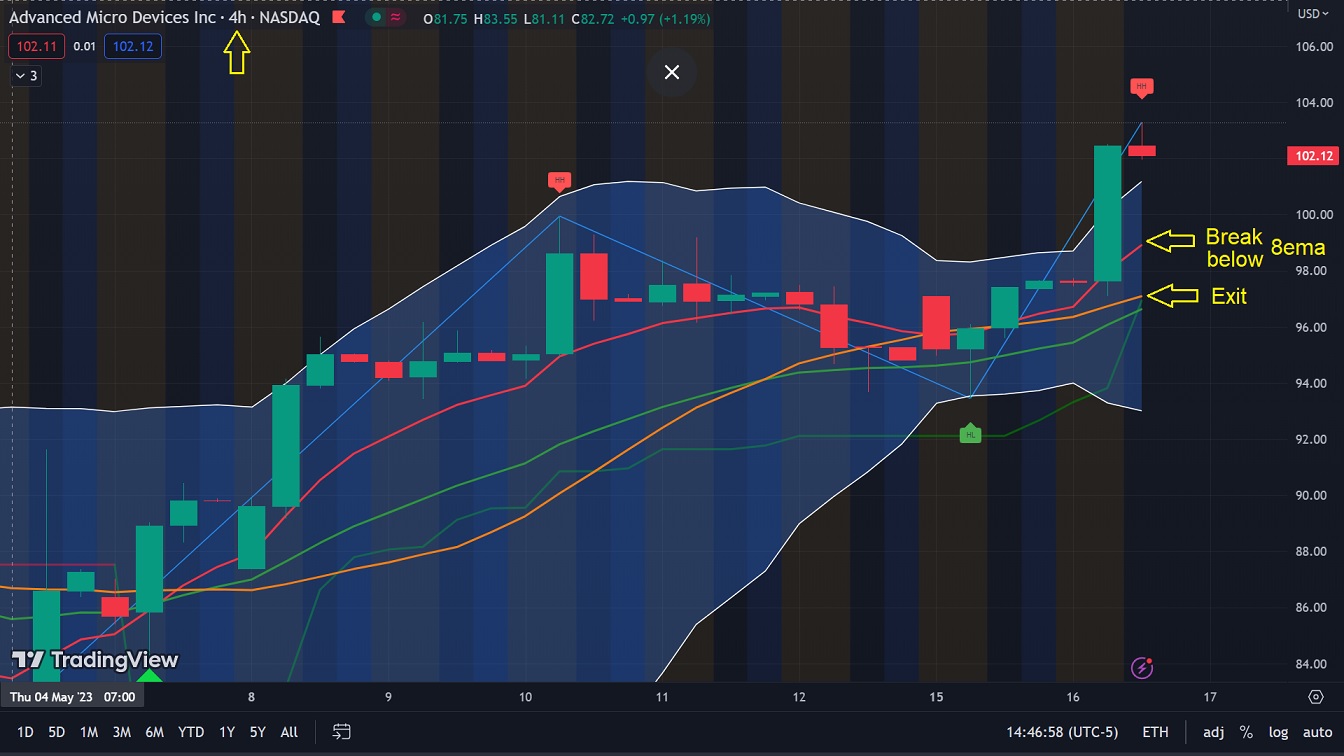Click the green HL marker below May 15 candle

pos(971,434)
